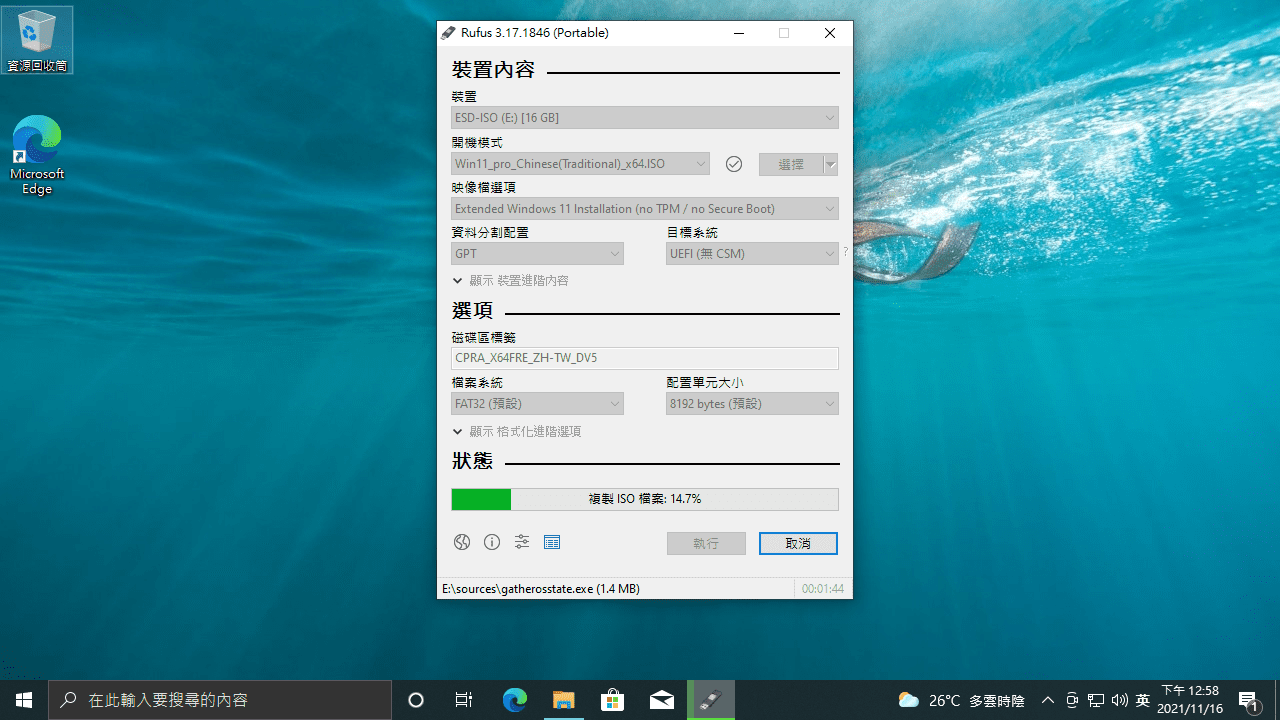Image resolution: width=1280 pixels, height=720 pixels.
Task: Open Rufus settings with the sliders icon
Action: pyautogui.click(x=521, y=542)
